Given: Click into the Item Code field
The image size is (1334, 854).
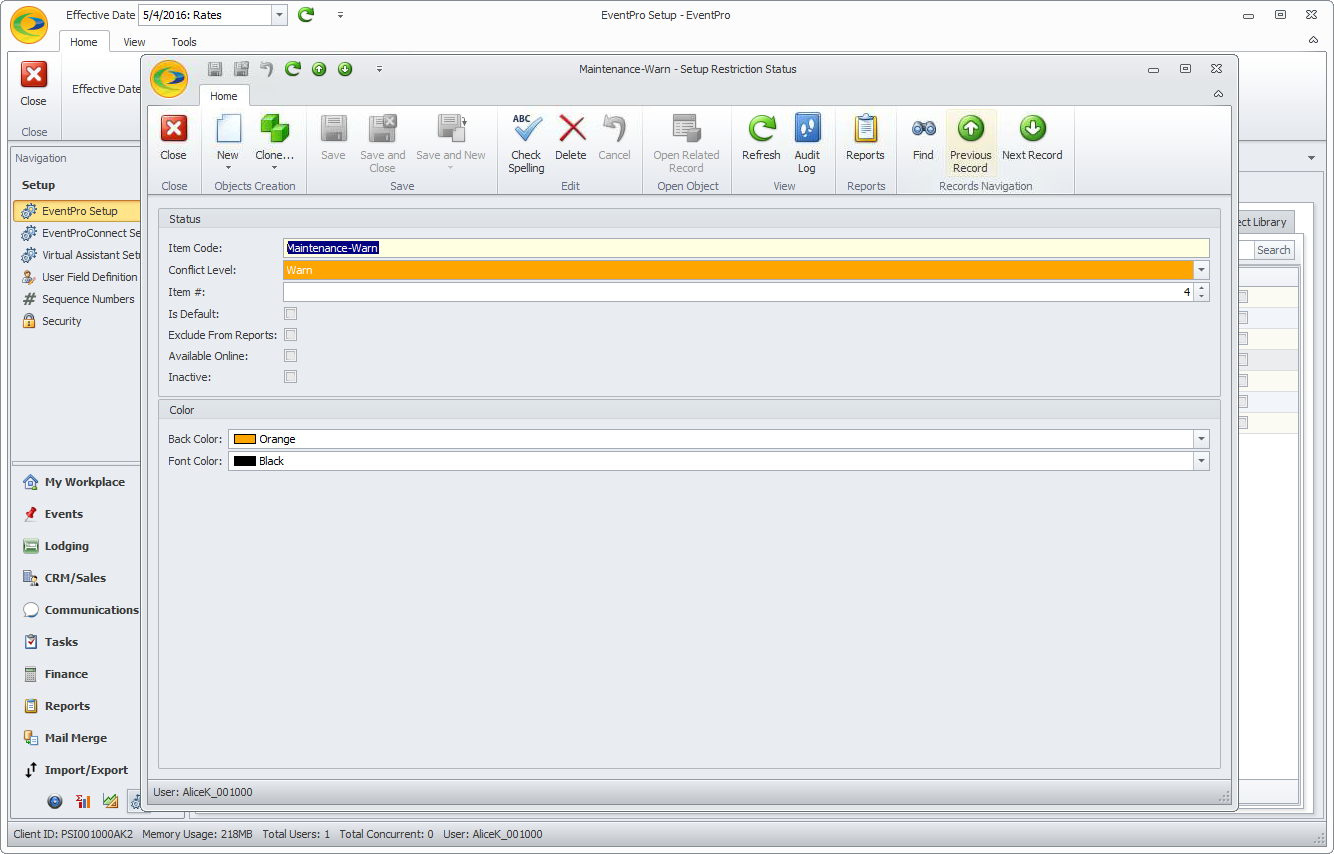Looking at the screenshot, I should click(746, 248).
